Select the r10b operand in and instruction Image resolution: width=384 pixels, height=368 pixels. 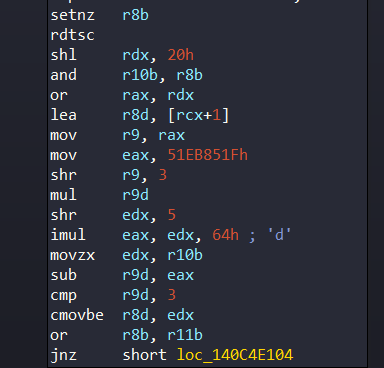[140, 75]
